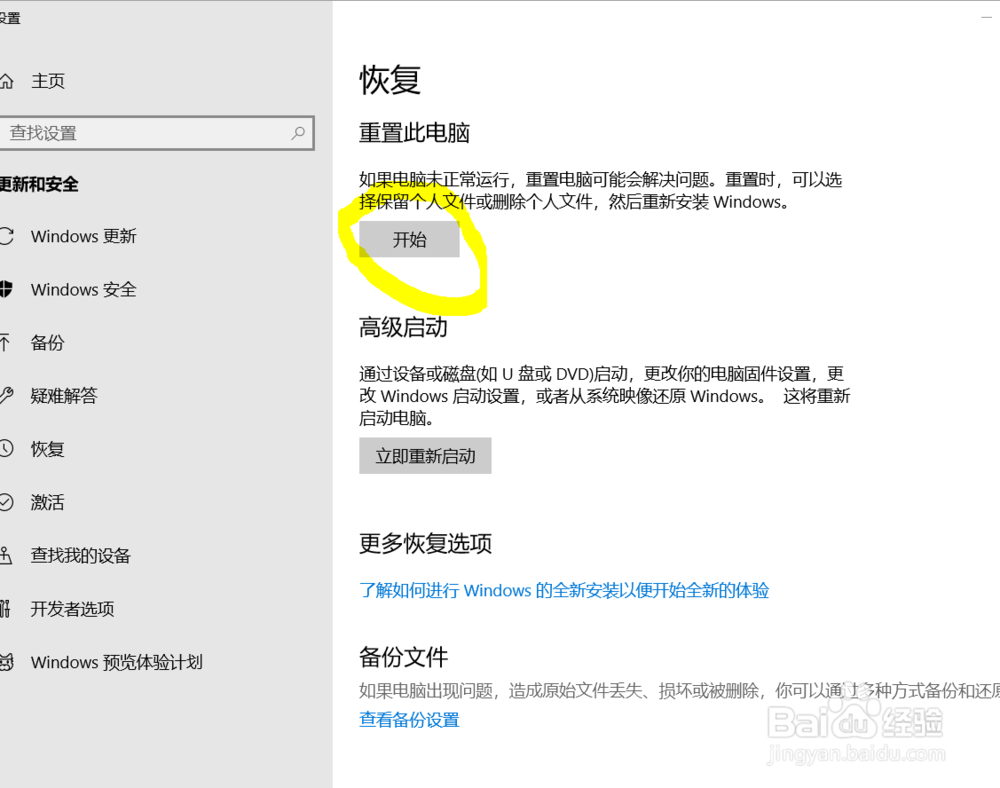Image resolution: width=1000 pixels, height=788 pixels.
Task: Open 查看备份设置 link
Action: [409, 720]
